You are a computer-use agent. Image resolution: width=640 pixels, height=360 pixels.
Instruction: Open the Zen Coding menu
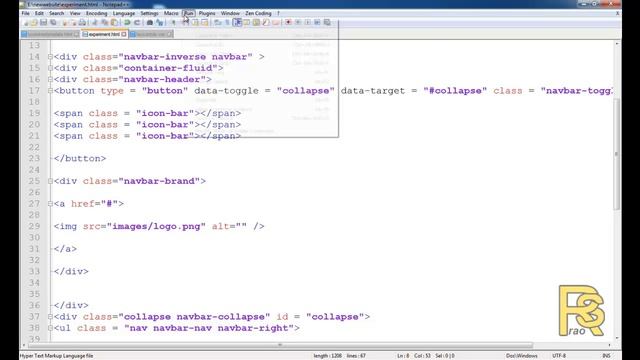click(258, 13)
